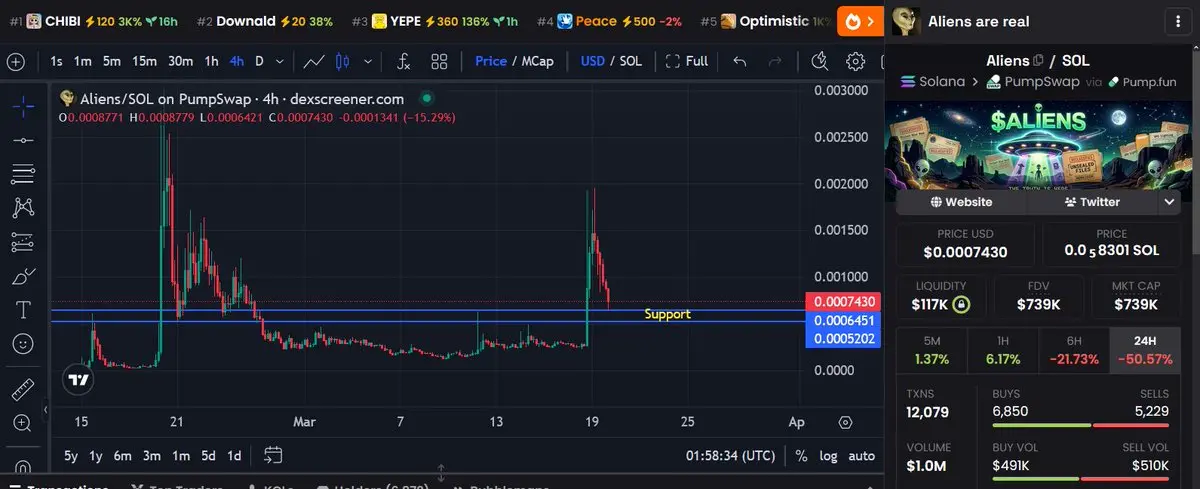Viewport: 1200px width, 489px height.
Task: Copy the Aliens token address
Action: pos(1039,61)
